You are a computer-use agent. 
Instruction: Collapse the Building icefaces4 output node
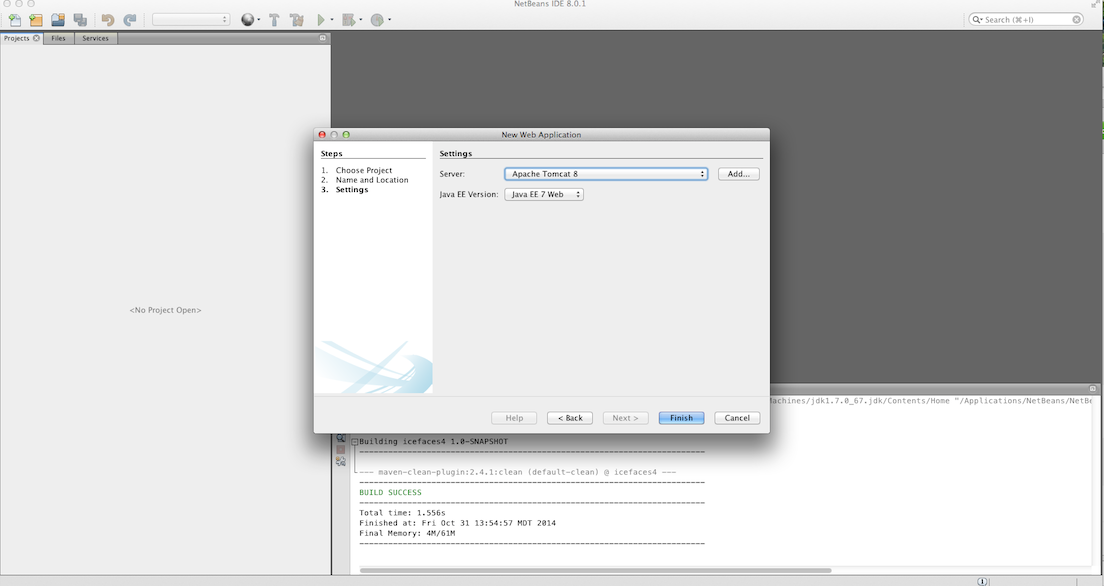pos(354,441)
